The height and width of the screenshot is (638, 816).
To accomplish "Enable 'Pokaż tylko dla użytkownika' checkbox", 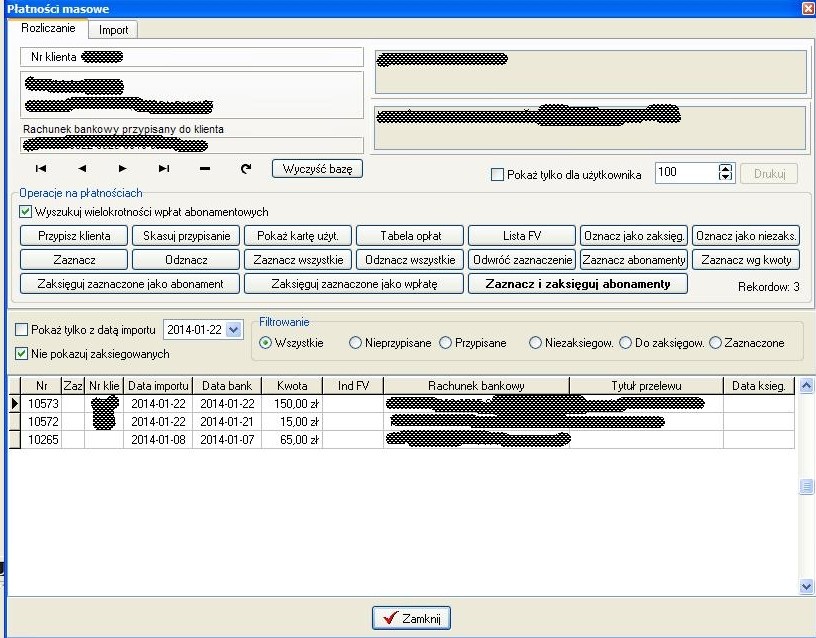I will (498, 174).
